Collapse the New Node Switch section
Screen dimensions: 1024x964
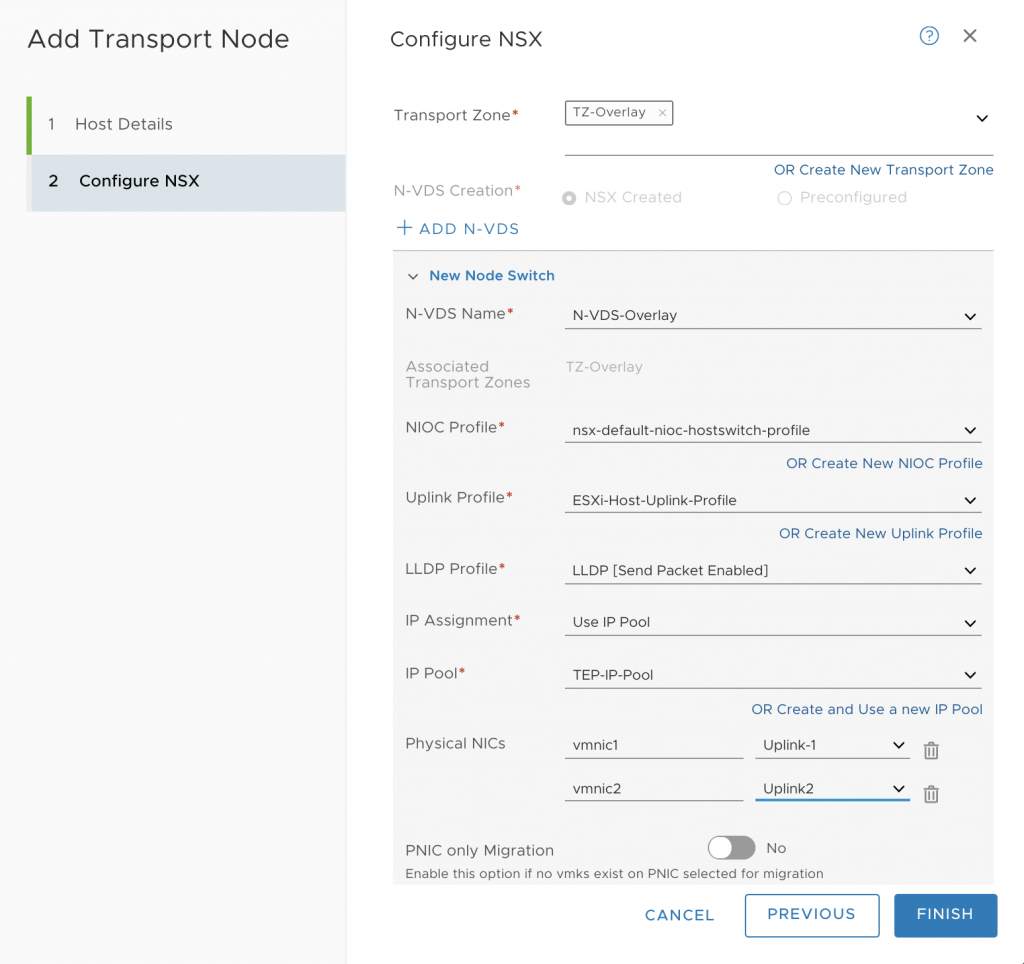[413, 276]
